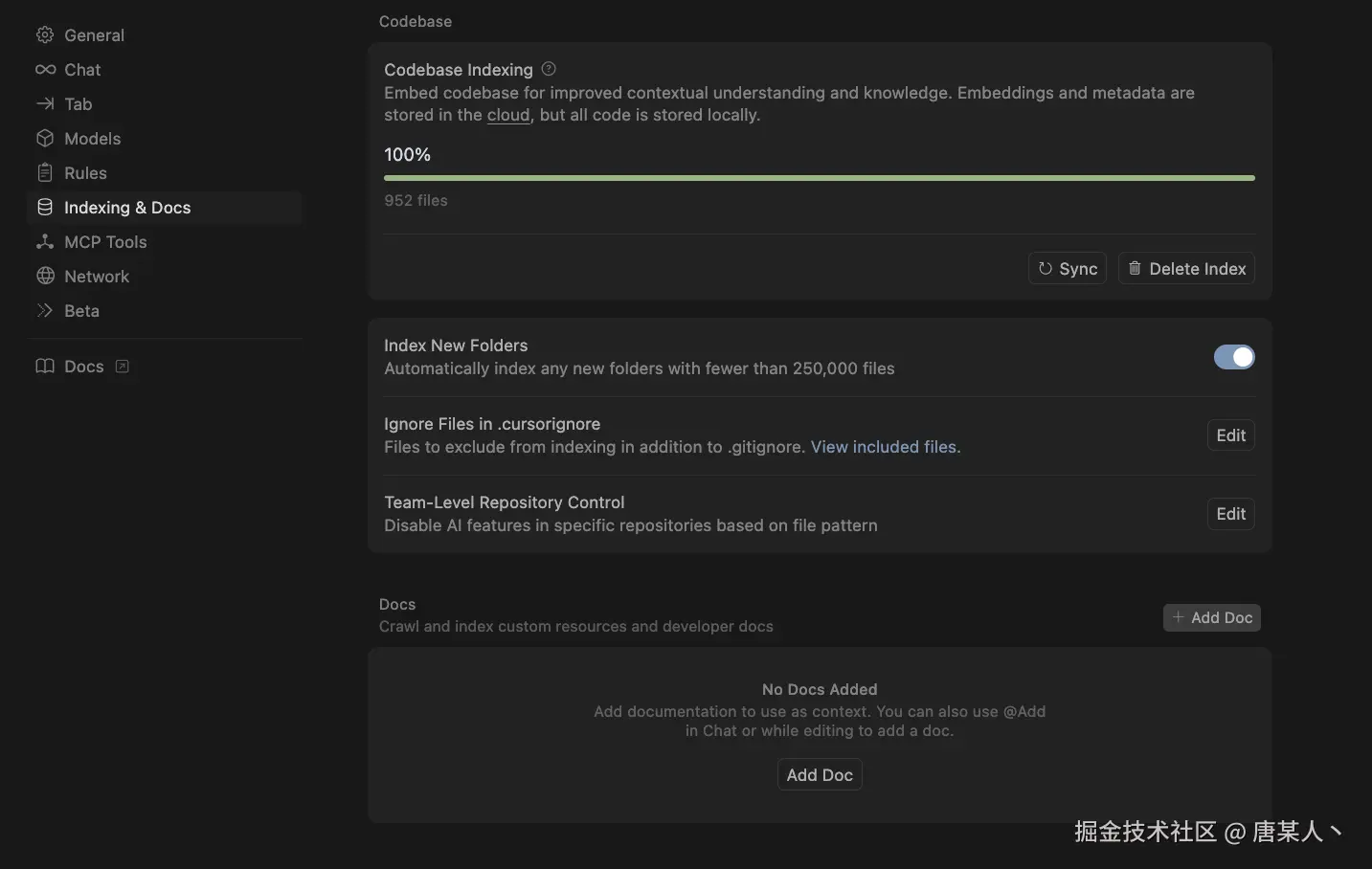Open MCP Tools settings

click(165, 242)
